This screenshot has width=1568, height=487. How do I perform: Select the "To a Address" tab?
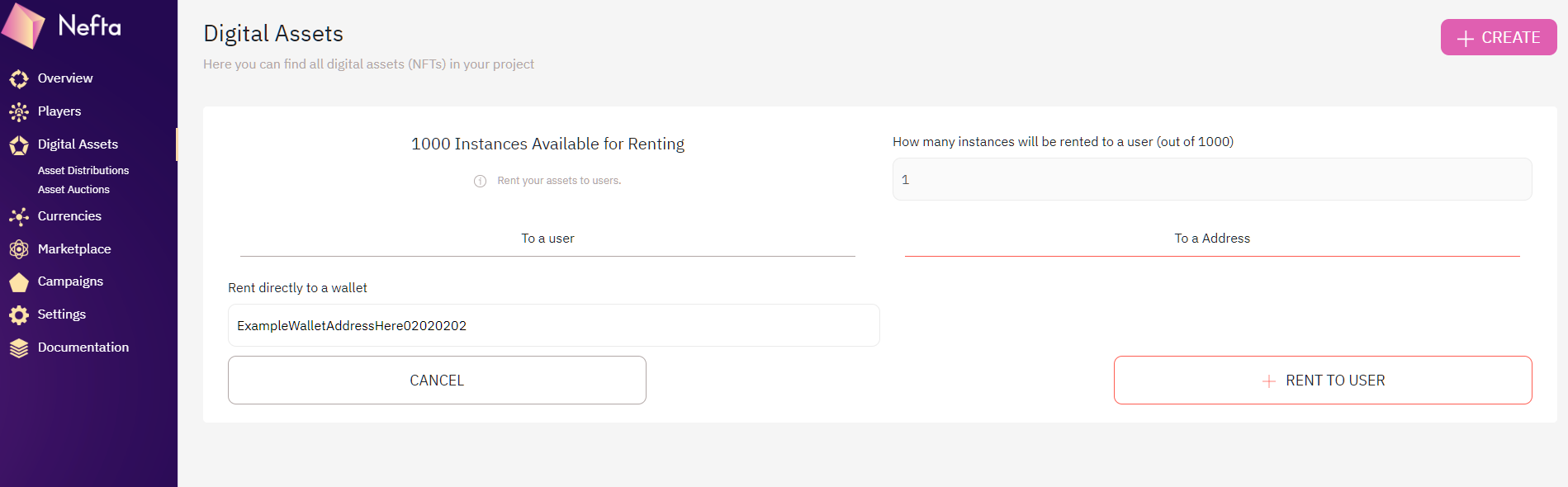[x=1211, y=239]
